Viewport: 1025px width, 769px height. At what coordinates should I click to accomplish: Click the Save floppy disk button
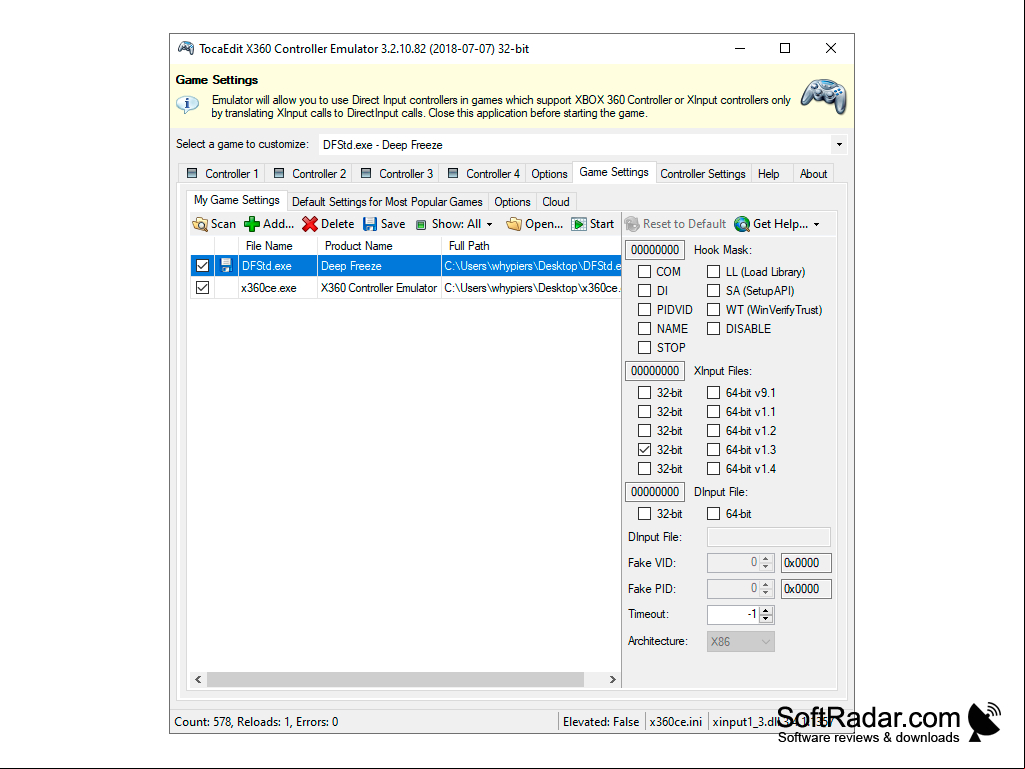(x=384, y=224)
